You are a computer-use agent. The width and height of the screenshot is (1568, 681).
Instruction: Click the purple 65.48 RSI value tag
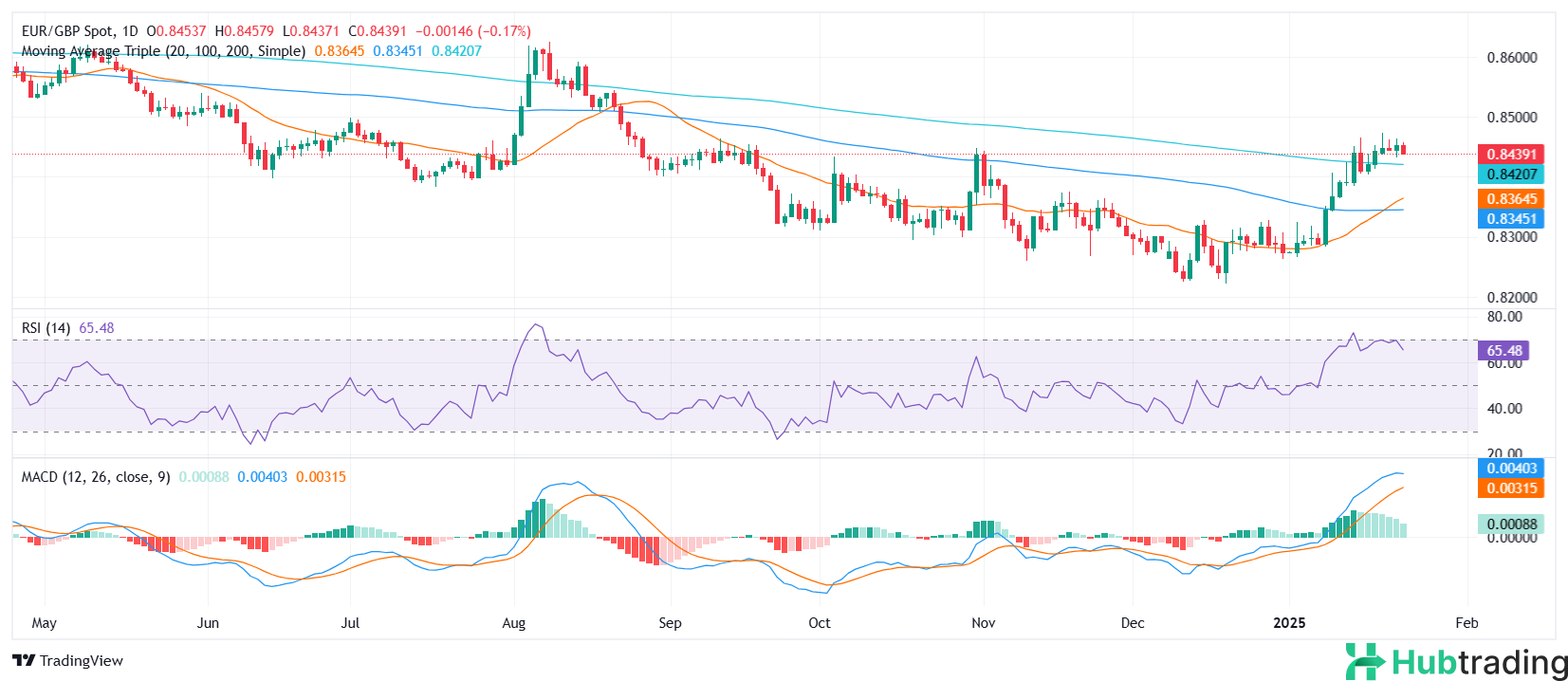tap(1503, 351)
